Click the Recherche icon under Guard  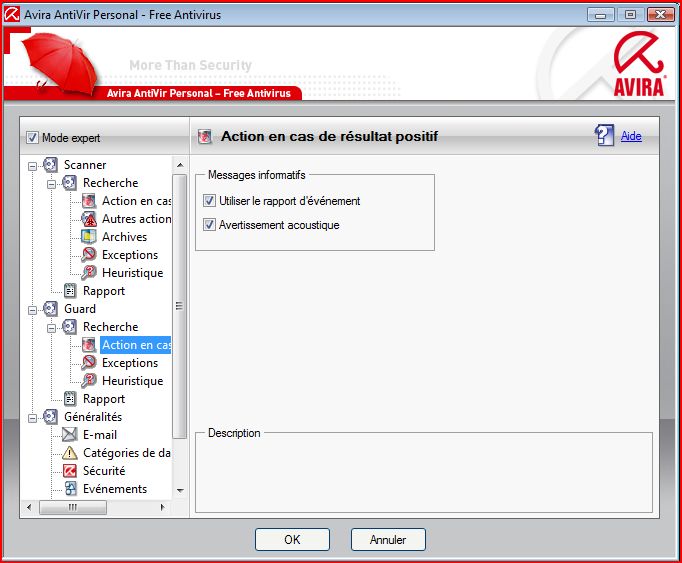coord(69,327)
